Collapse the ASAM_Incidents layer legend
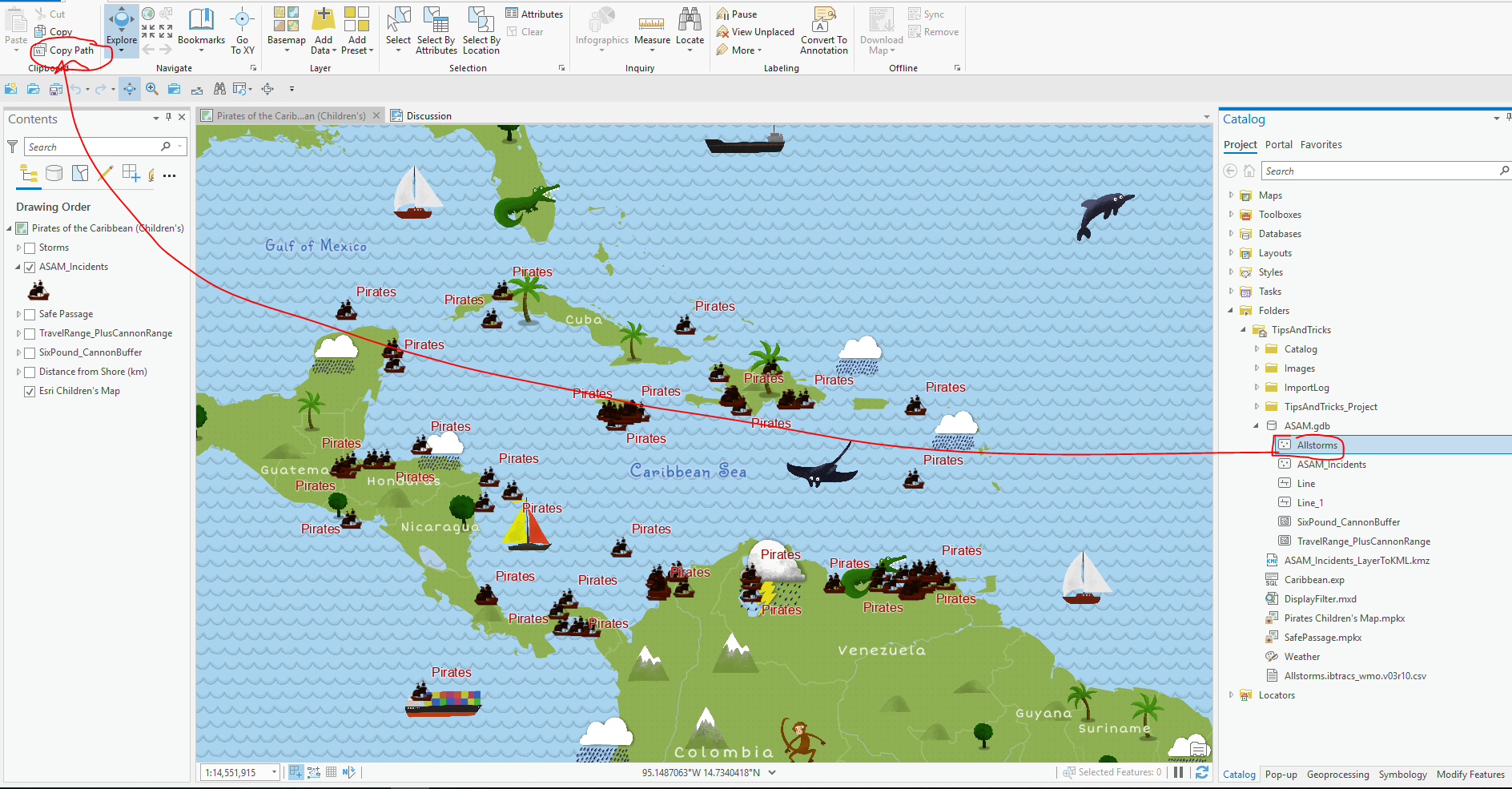The image size is (1512, 789). coord(18,267)
